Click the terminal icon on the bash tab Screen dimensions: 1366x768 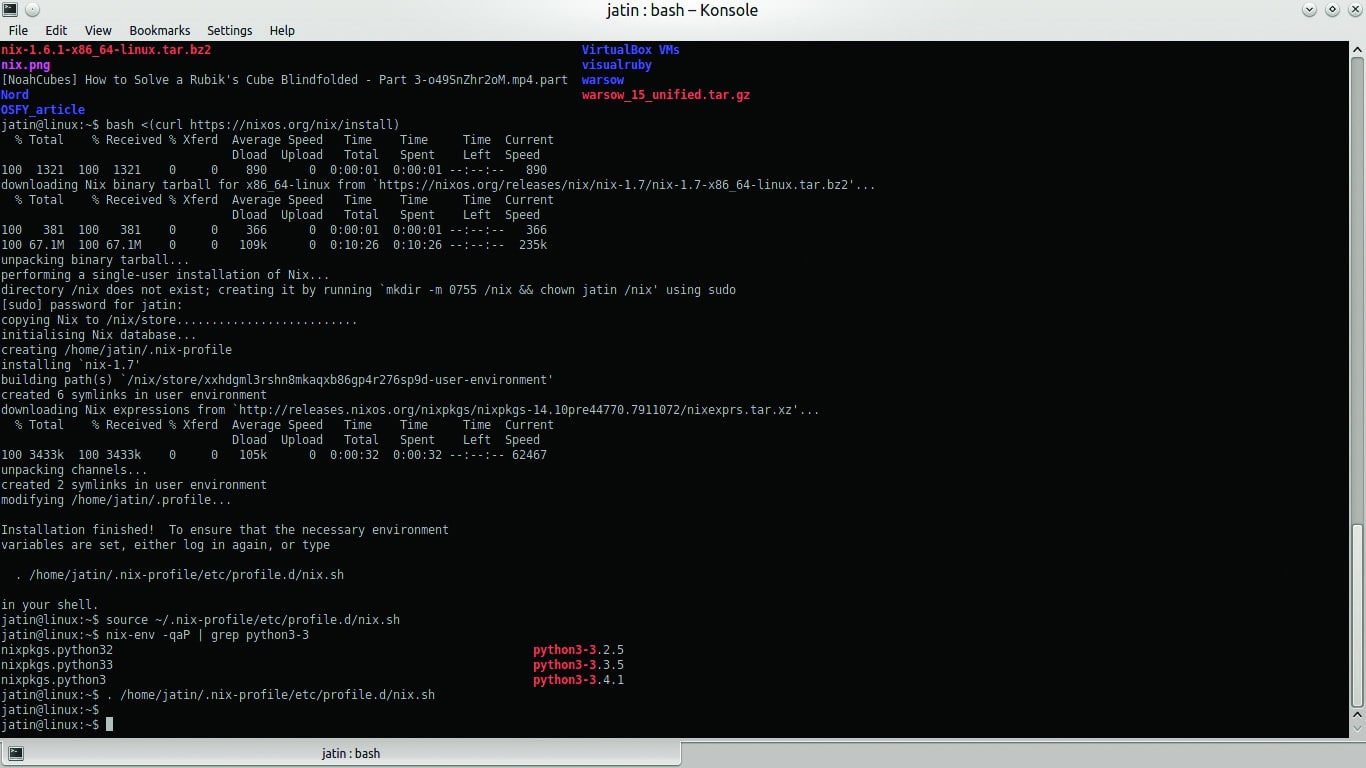[14, 753]
